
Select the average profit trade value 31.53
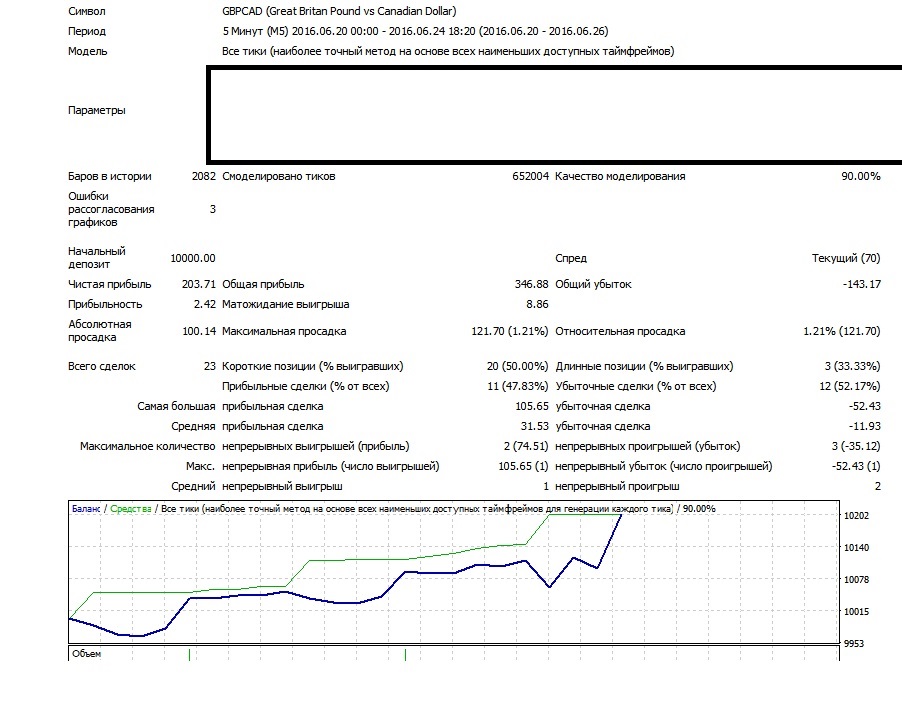[534, 426]
